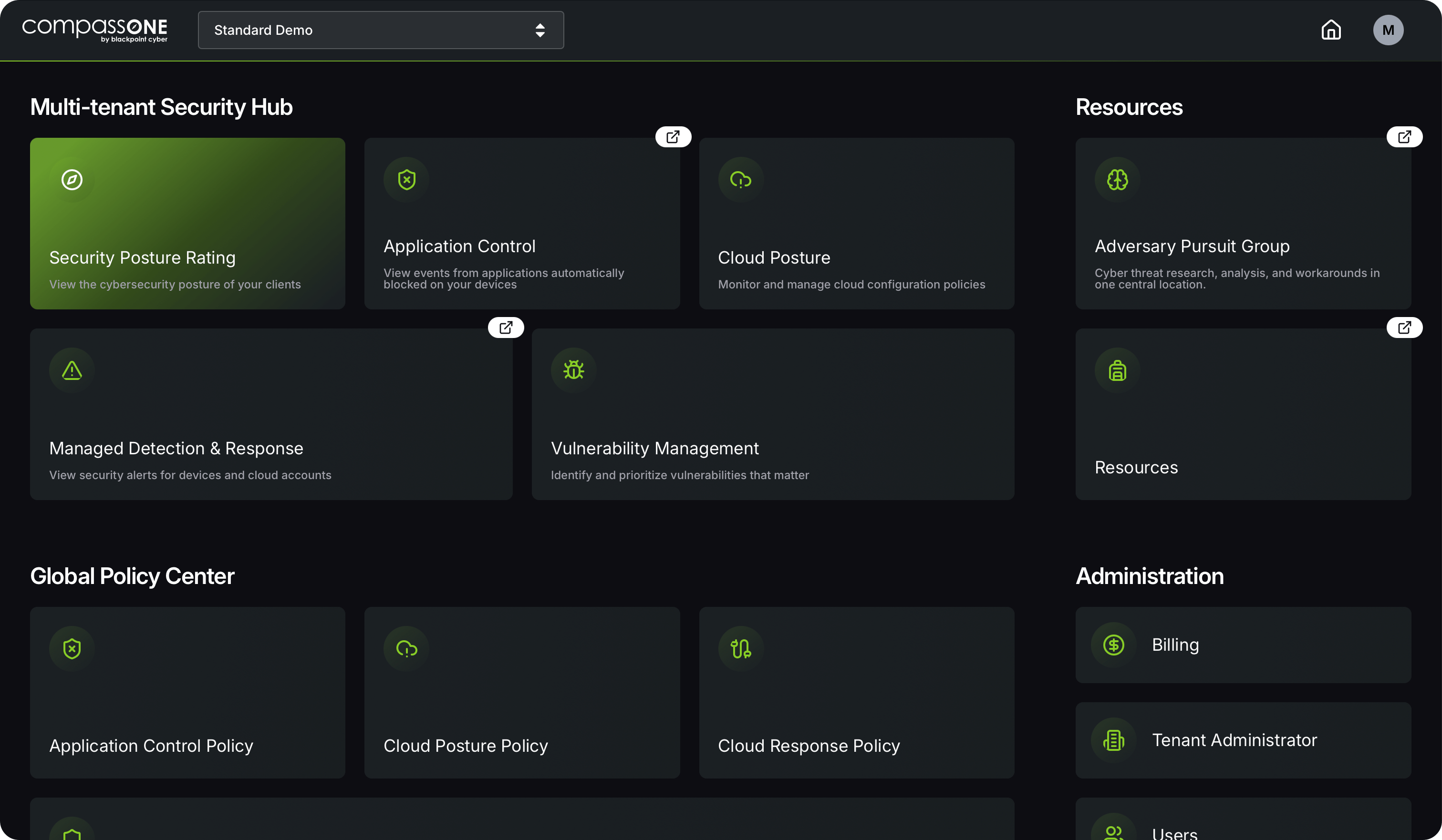Open Application Control external link badge
Image resolution: width=1442 pixels, height=840 pixels.
click(x=673, y=137)
